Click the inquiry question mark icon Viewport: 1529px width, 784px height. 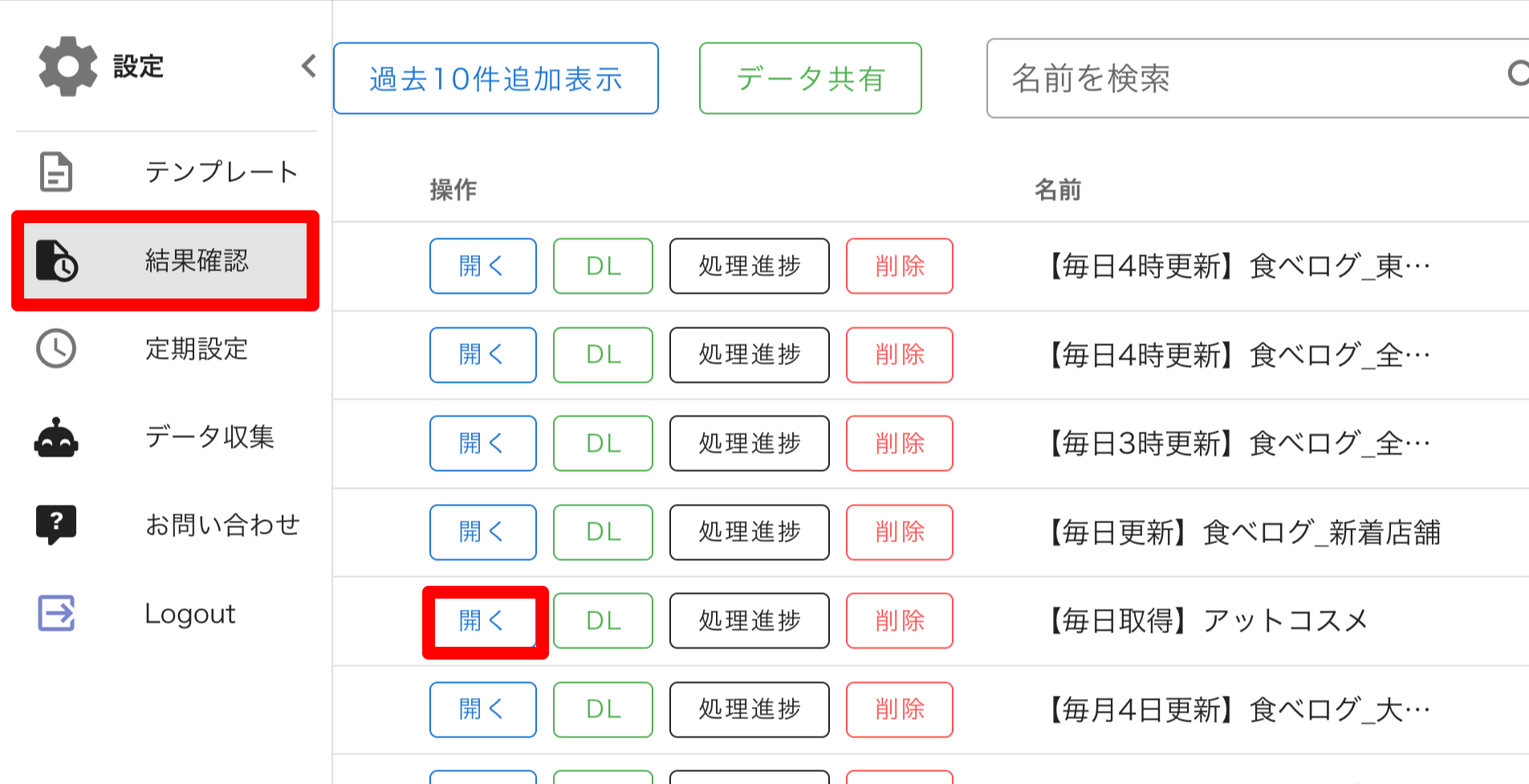(56, 525)
